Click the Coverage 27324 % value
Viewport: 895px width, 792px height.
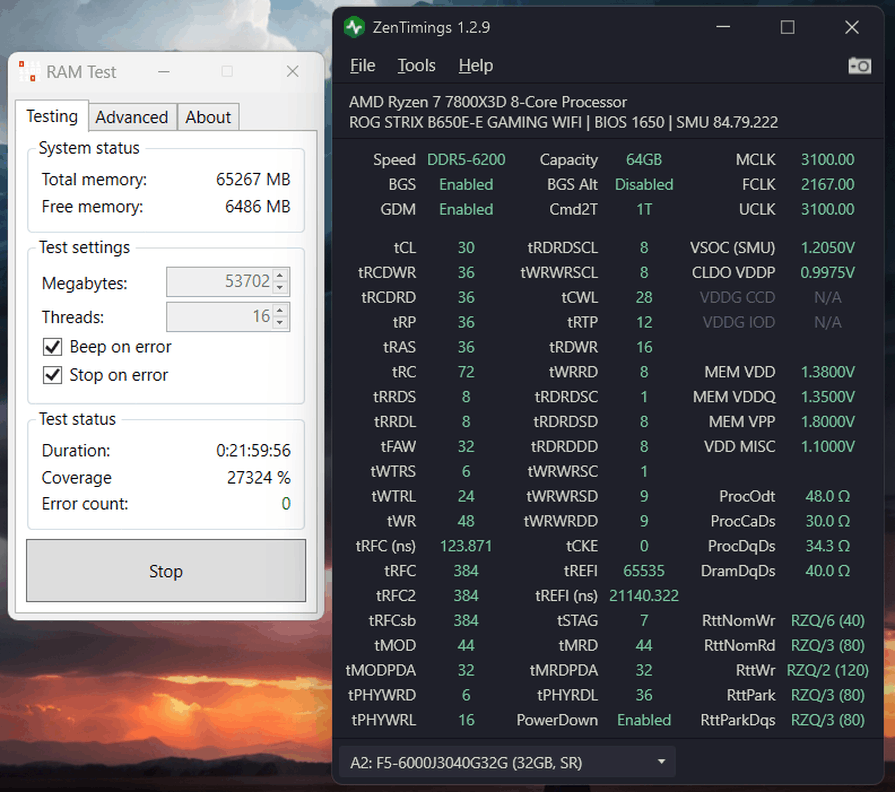point(259,478)
